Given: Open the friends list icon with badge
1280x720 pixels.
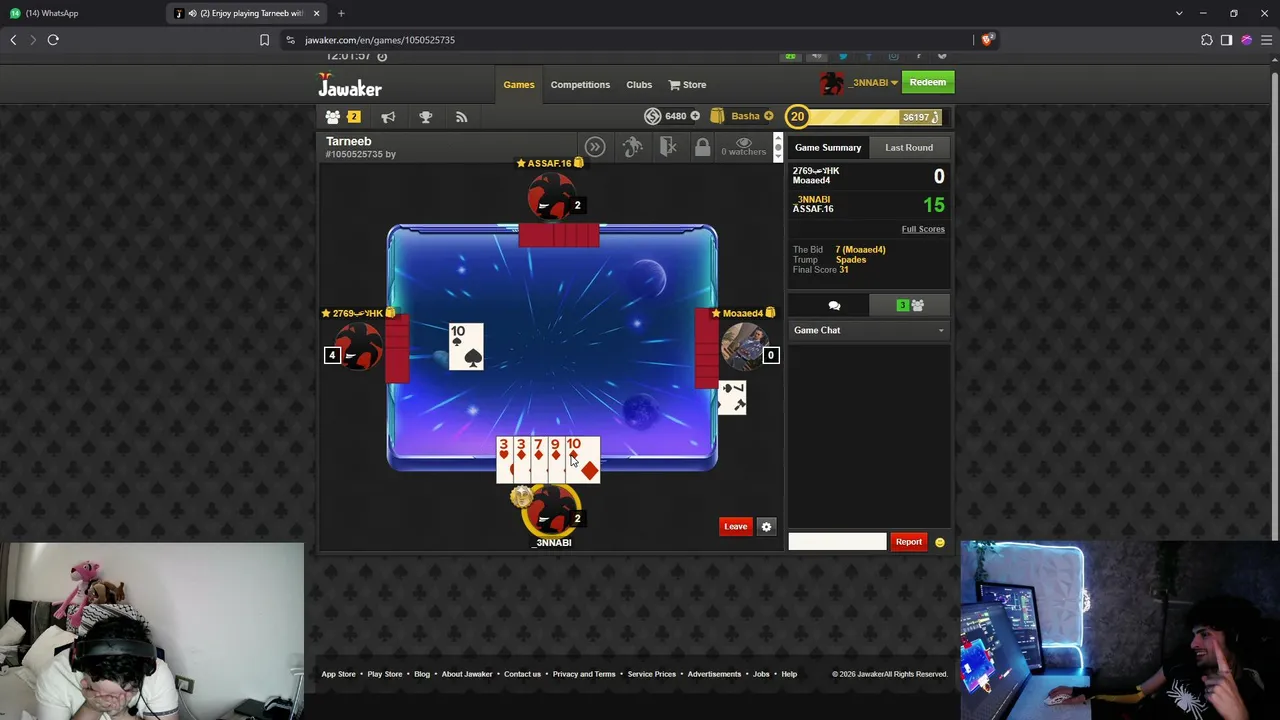Looking at the screenshot, I should pos(342,117).
